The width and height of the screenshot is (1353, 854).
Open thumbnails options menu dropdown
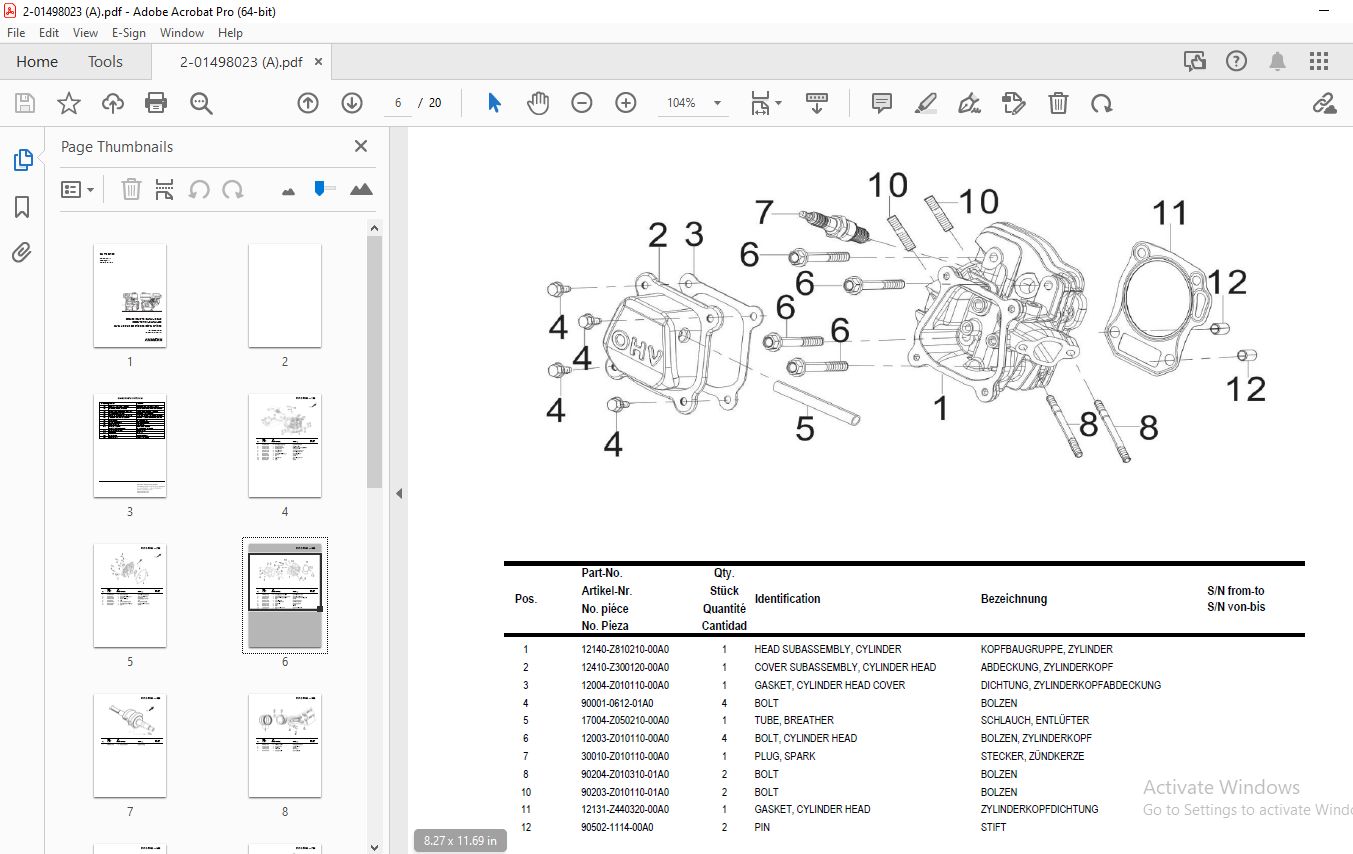click(77, 189)
